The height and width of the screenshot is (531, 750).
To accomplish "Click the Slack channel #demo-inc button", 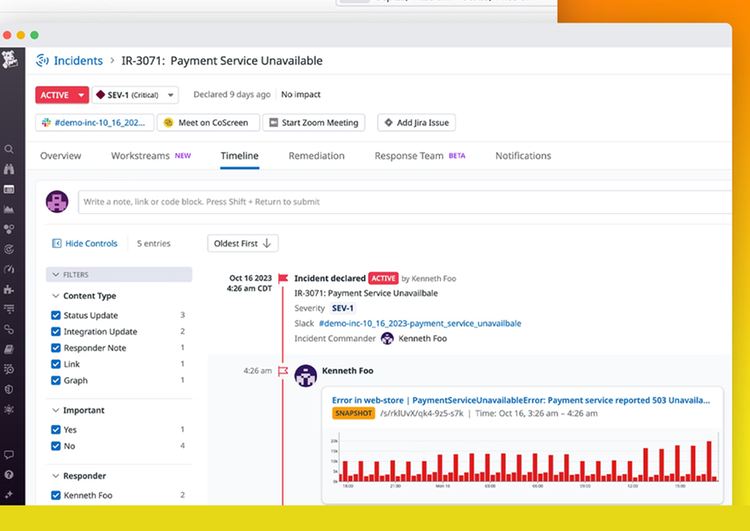I will (95, 122).
